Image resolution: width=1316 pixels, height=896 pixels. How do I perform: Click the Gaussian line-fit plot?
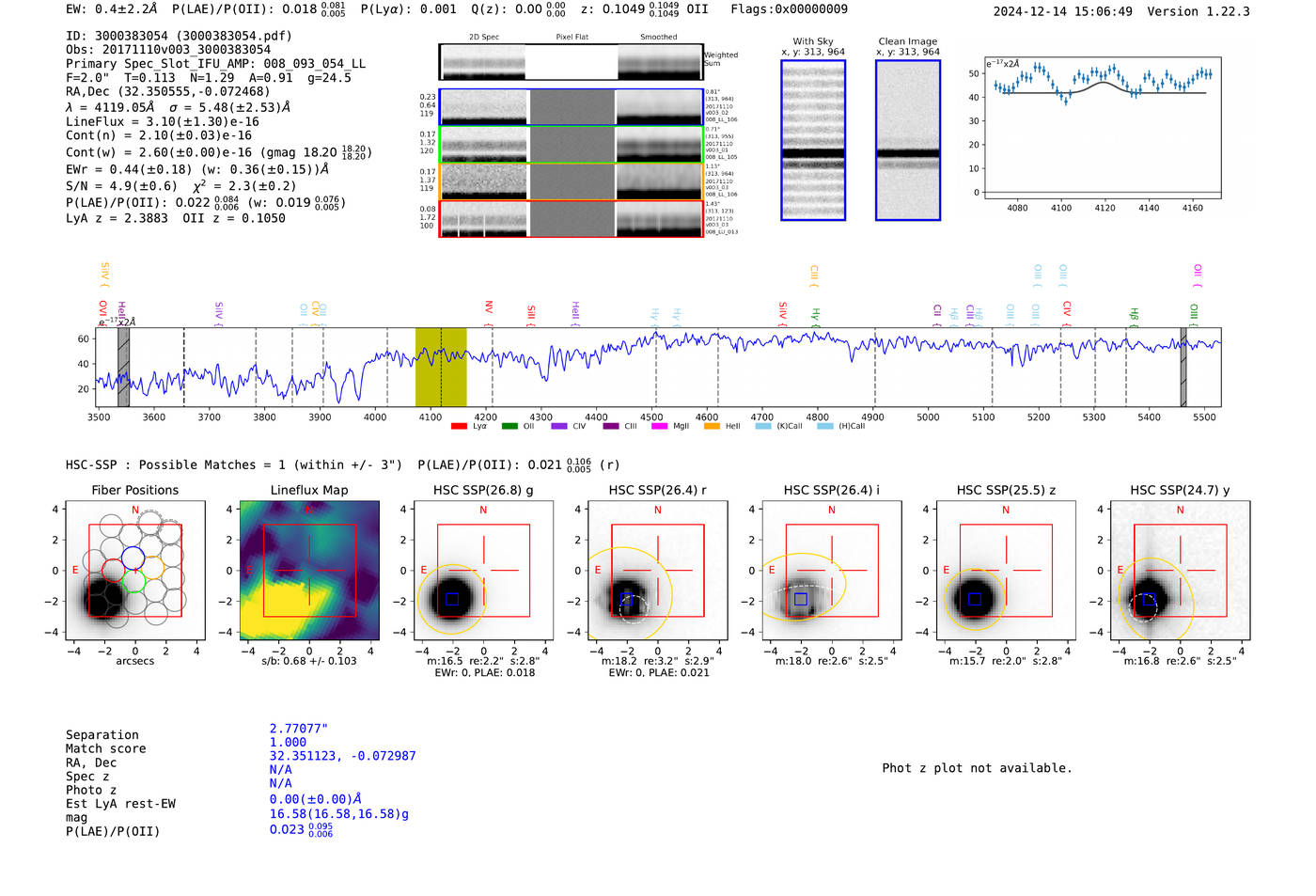click(x=1103, y=127)
